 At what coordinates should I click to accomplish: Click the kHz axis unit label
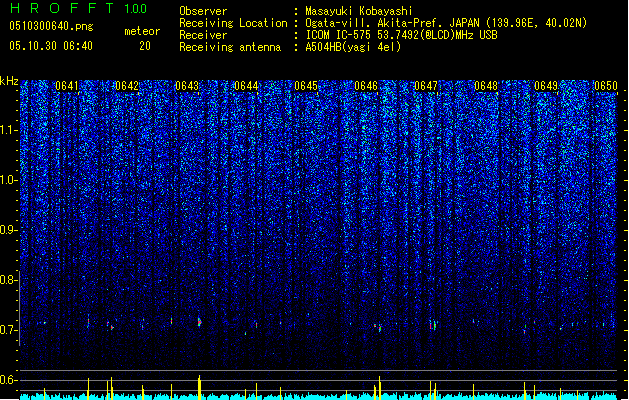pos(9,81)
